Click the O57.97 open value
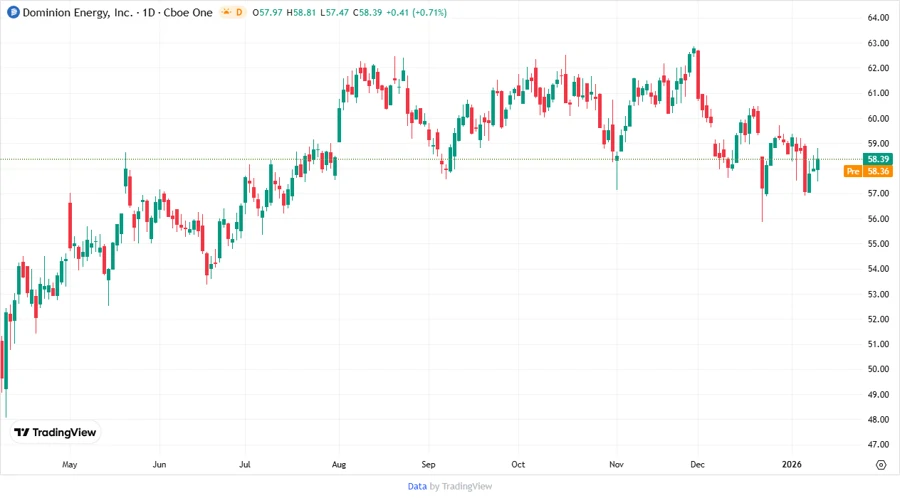 (267, 12)
